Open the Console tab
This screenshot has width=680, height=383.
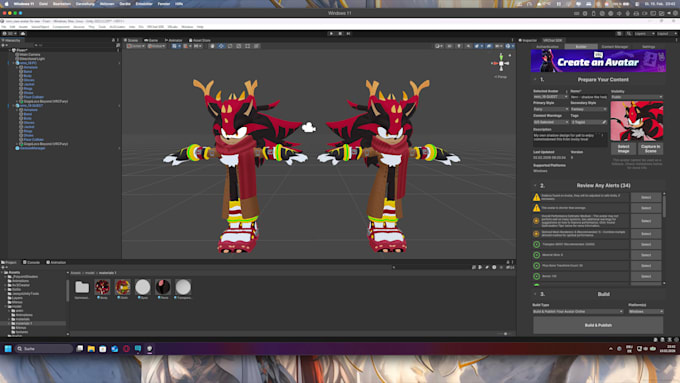[31, 262]
